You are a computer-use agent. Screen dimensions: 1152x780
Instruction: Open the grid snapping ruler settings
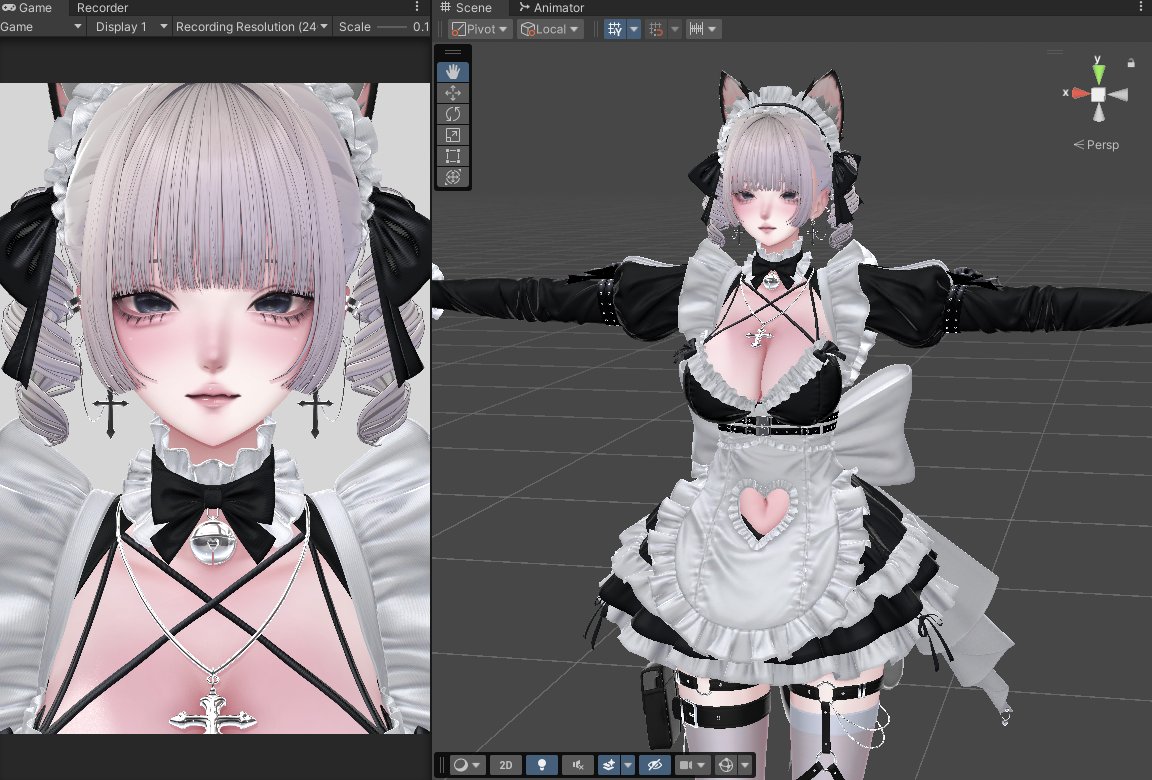coord(702,29)
